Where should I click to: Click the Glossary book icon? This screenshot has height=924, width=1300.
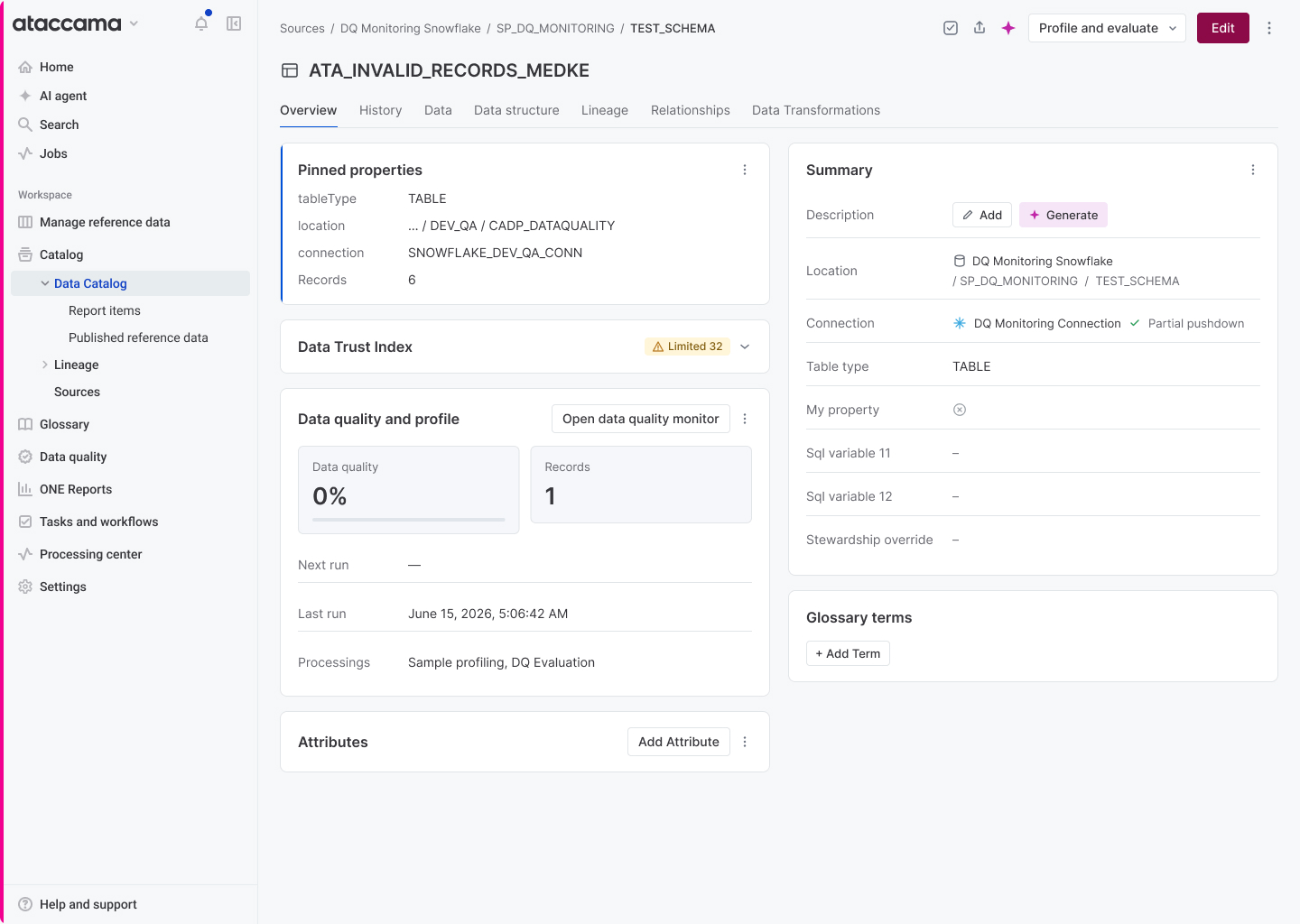pos(25,424)
